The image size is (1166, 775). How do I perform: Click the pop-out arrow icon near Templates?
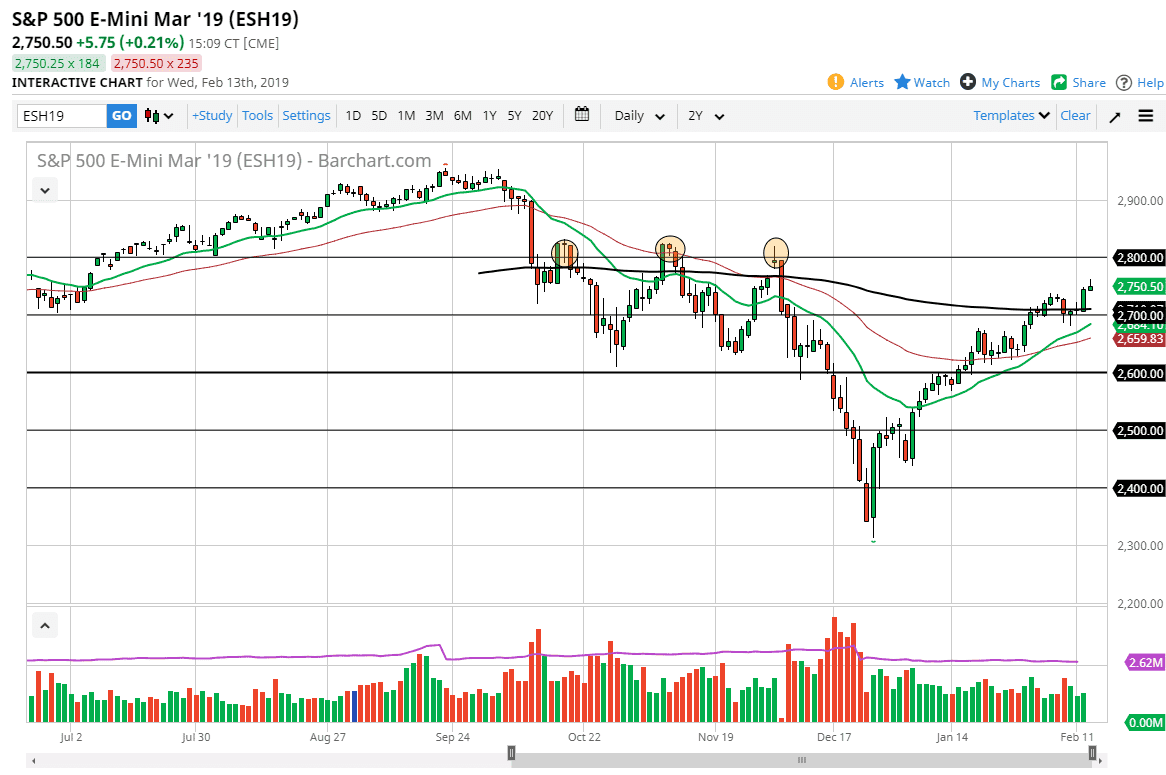(x=1114, y=115)
